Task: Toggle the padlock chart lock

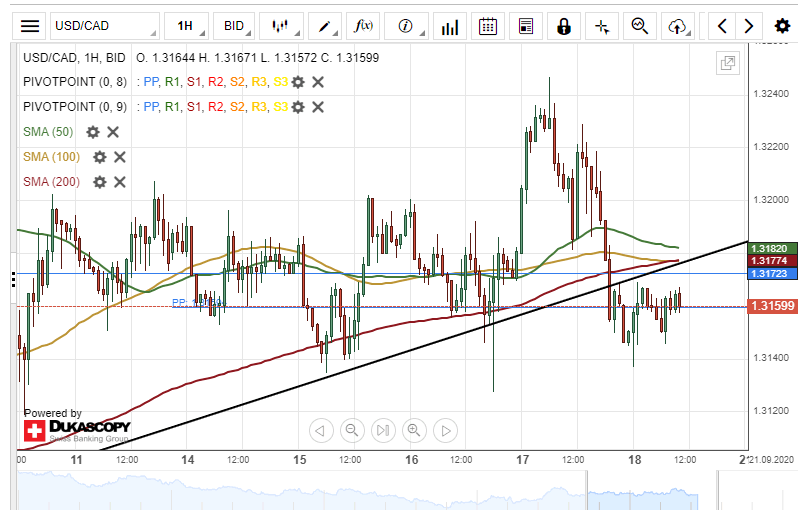Action: click(x=564, y=26)
